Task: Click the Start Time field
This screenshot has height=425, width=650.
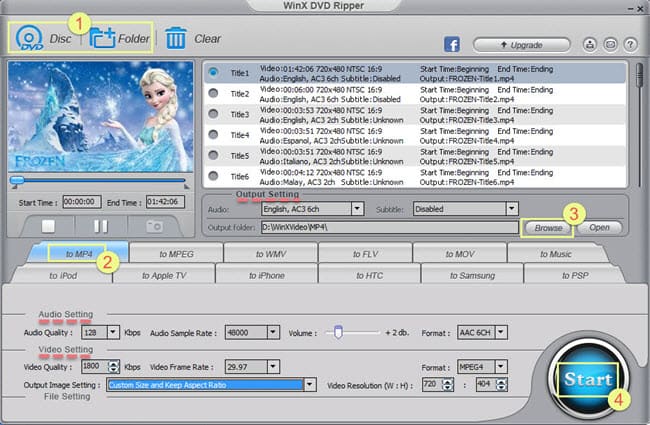Action: 82,202
